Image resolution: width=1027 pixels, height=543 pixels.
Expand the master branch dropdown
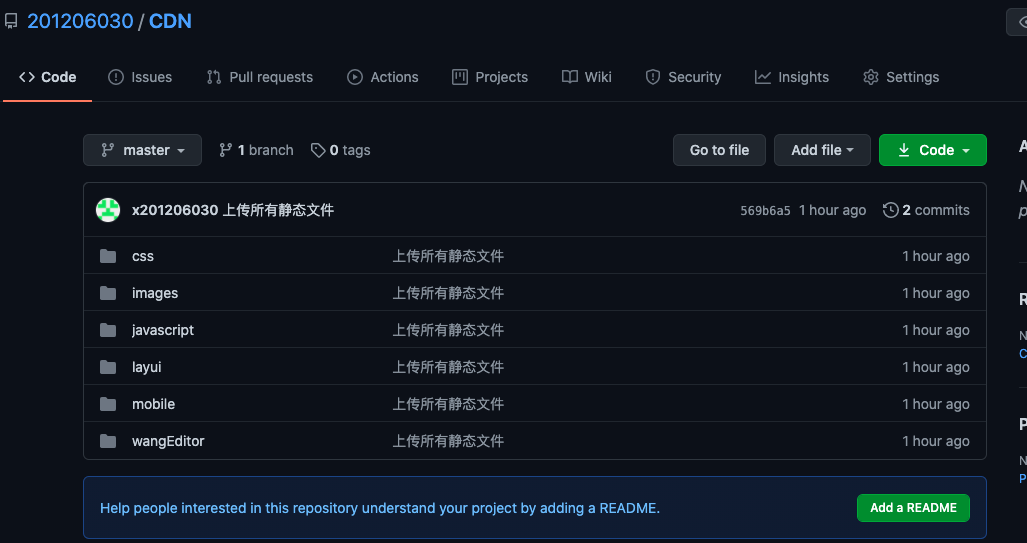142,150
